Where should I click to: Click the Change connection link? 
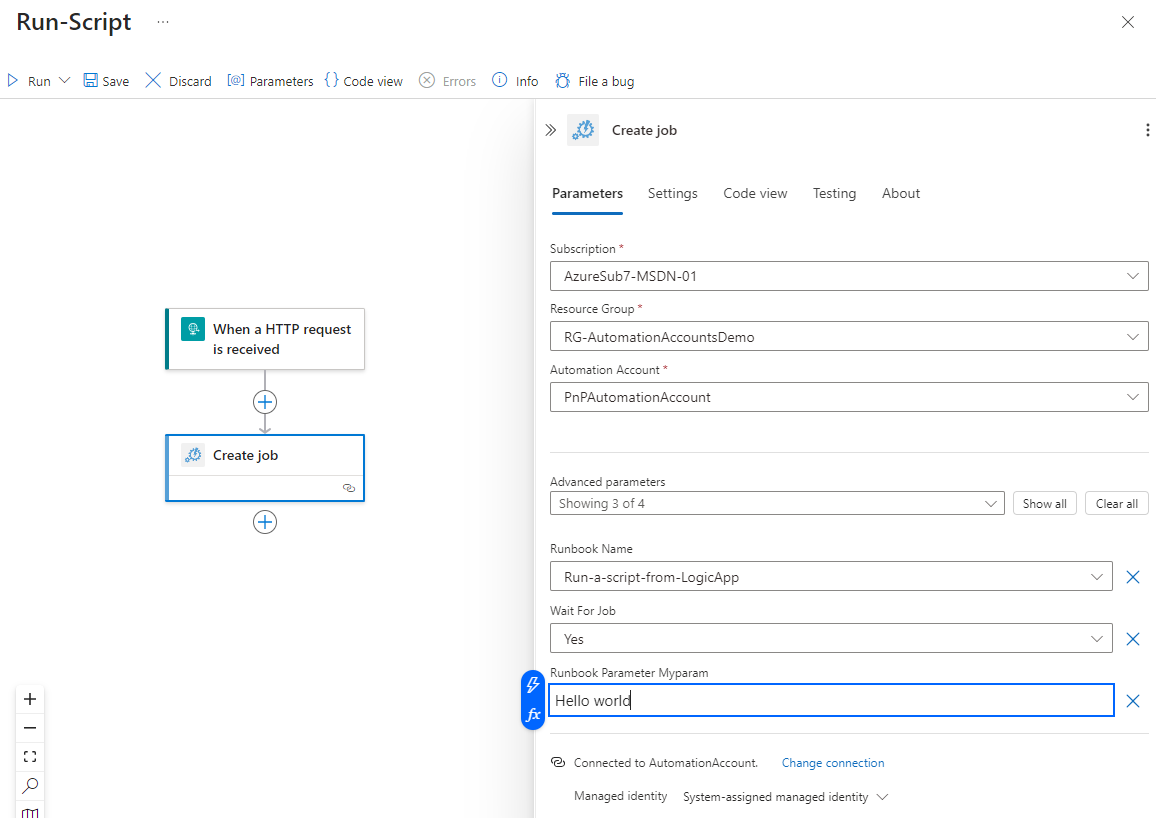832,763
